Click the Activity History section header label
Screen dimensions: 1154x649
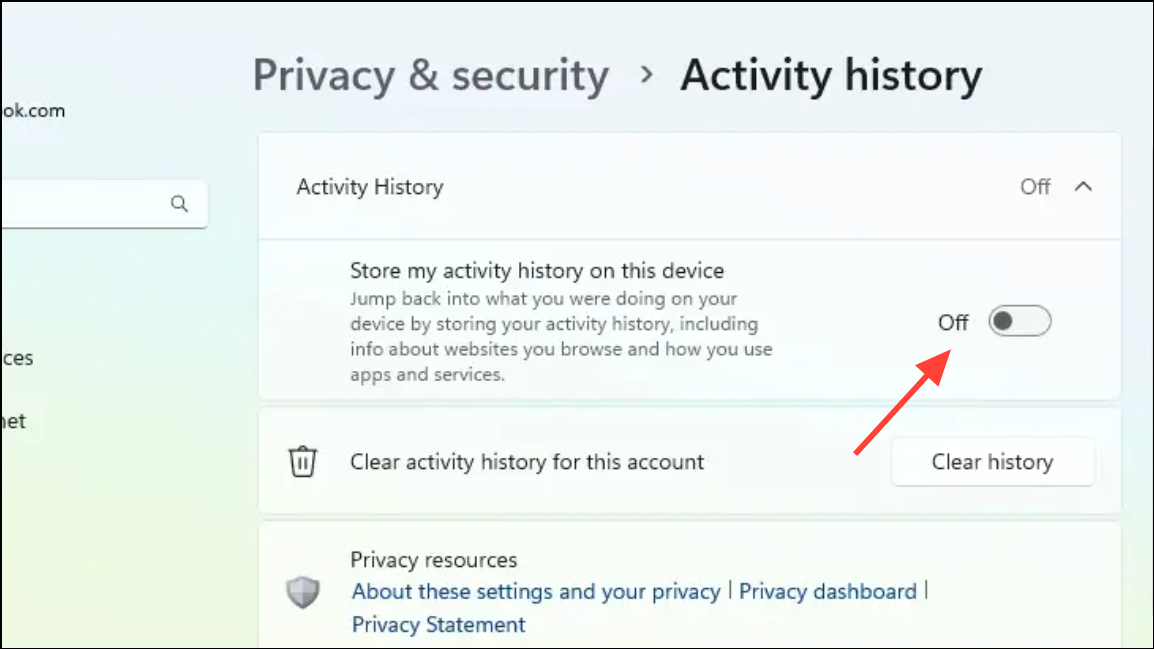[x=369, y=187]
